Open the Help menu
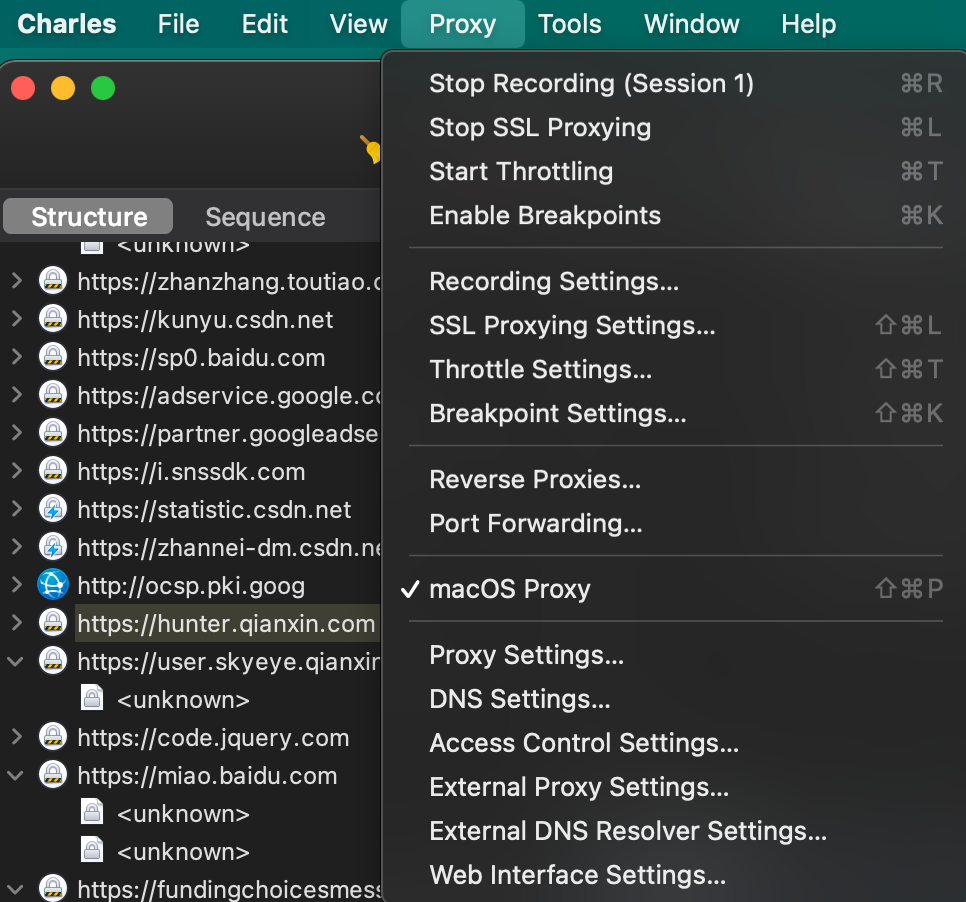This screenshot has height=902, width=966. tap(808, 24)
